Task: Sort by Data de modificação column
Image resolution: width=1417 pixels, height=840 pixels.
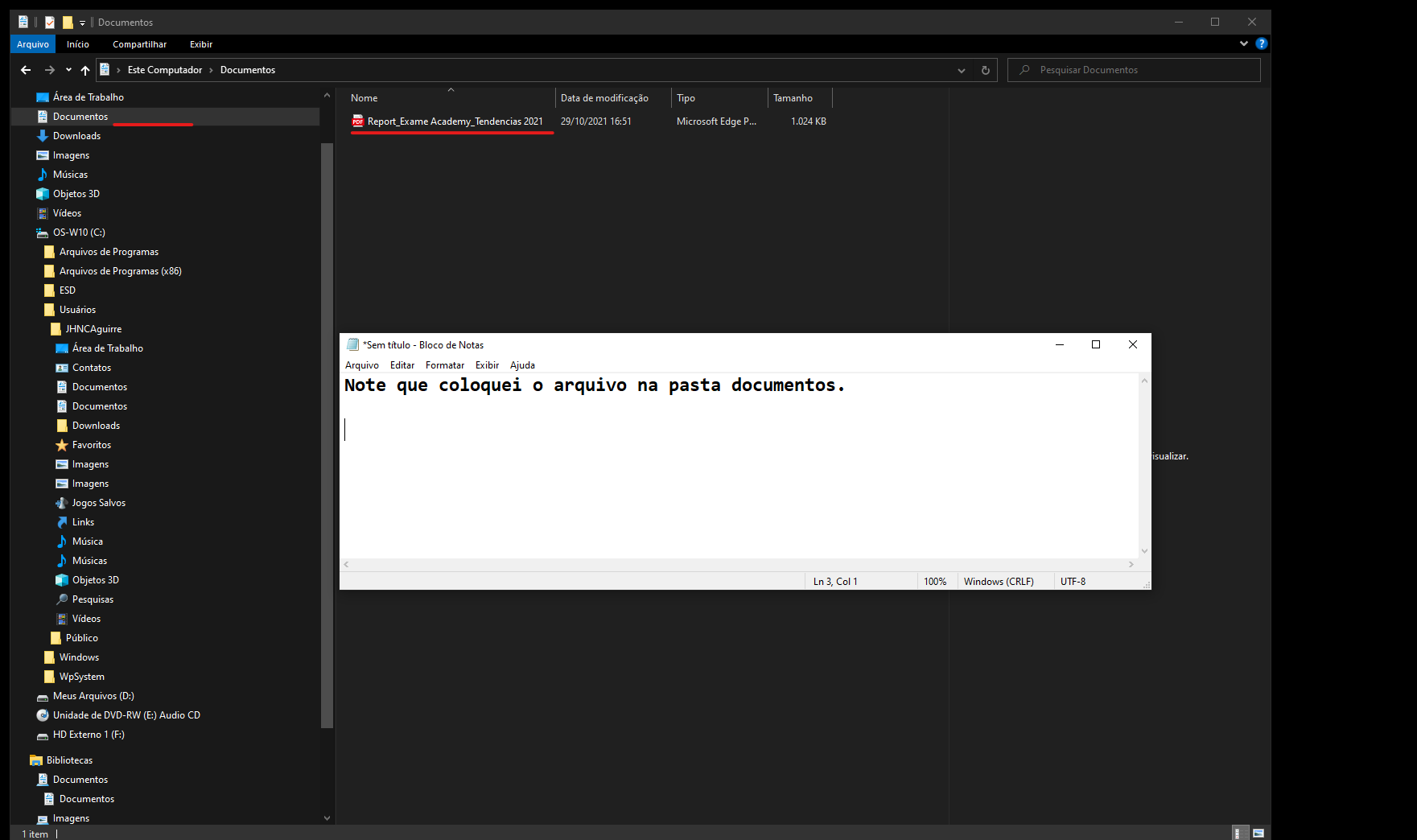Action: coord(613,98)
